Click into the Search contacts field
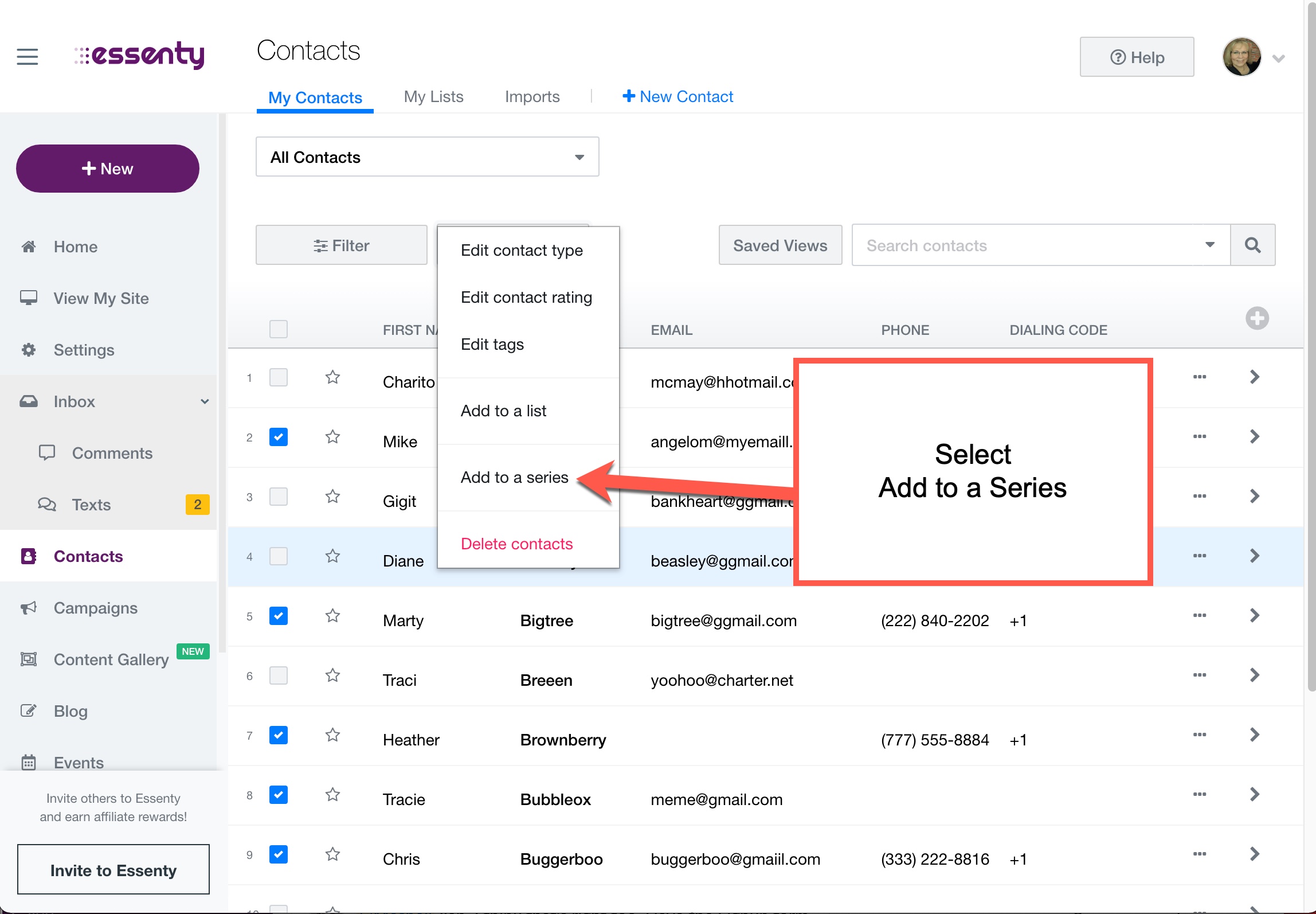 pos(1026,245)
